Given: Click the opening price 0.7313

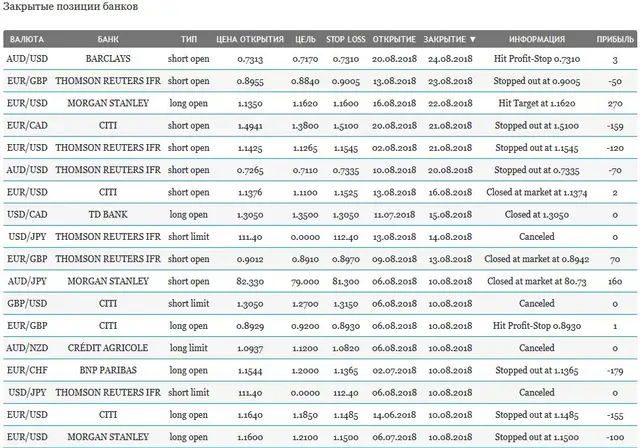Looking at the screenshot, I should 250,59.
